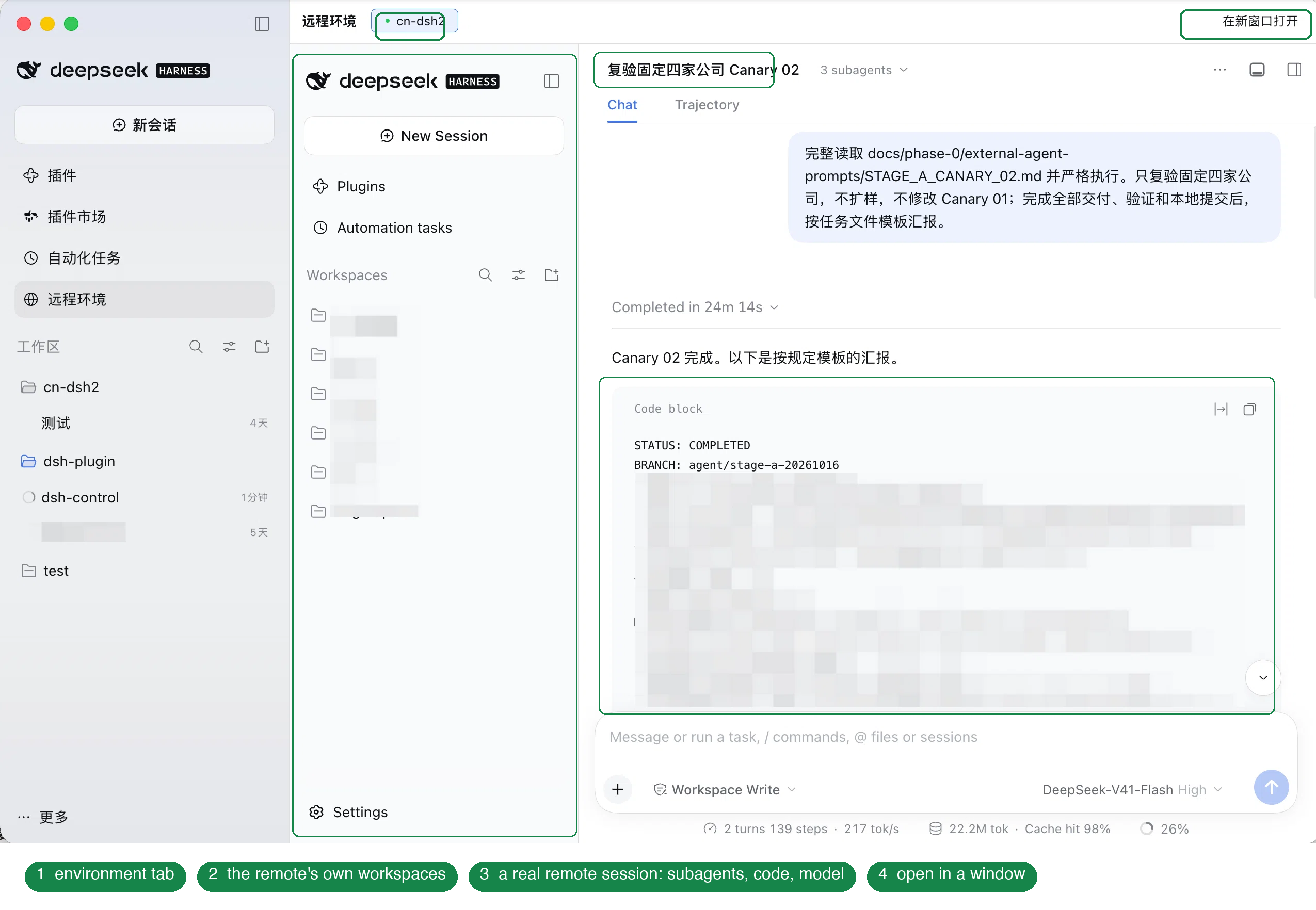Open Automation tasks in remote panel
The width and height of the screenshot is (1316, 910).
(434, 228)
